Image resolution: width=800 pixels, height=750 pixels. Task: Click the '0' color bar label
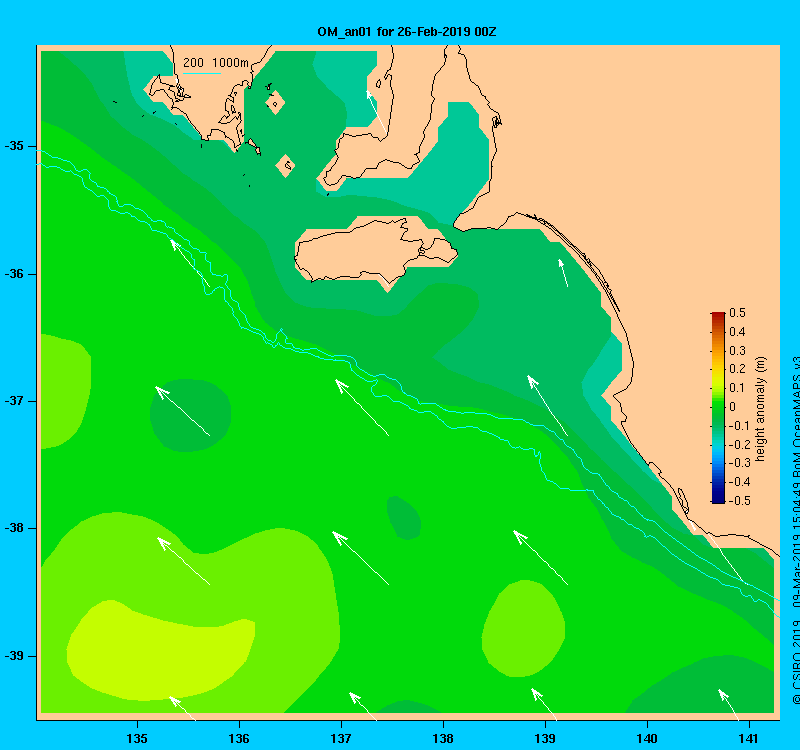coord(733,407)
